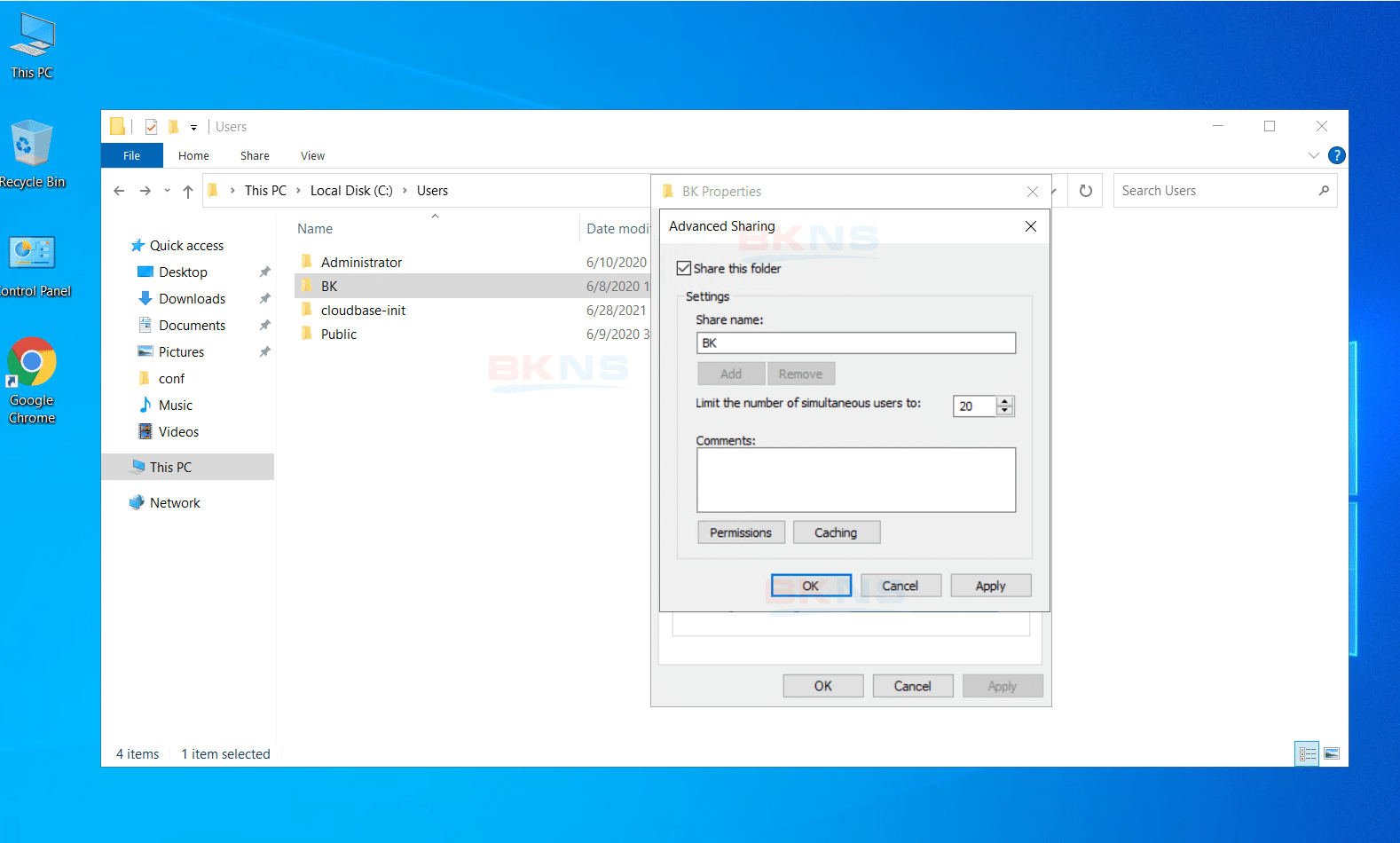Click the Caching button
The image size is (1400, 843).
point(836,532)
